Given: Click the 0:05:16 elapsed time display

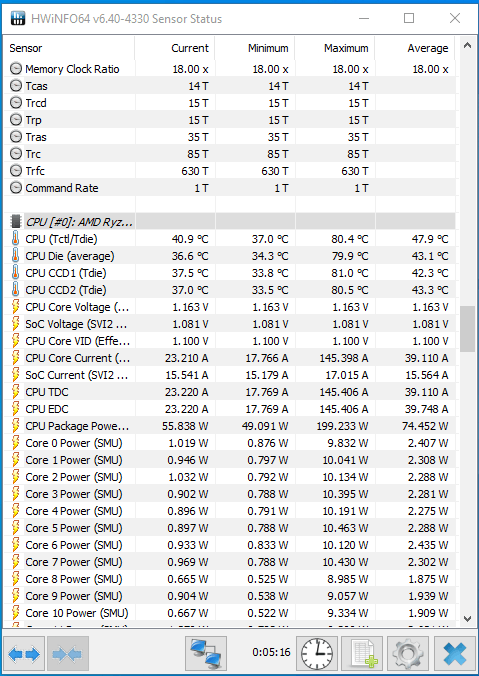Looking at the screenshot, I should tap(271, 652).
